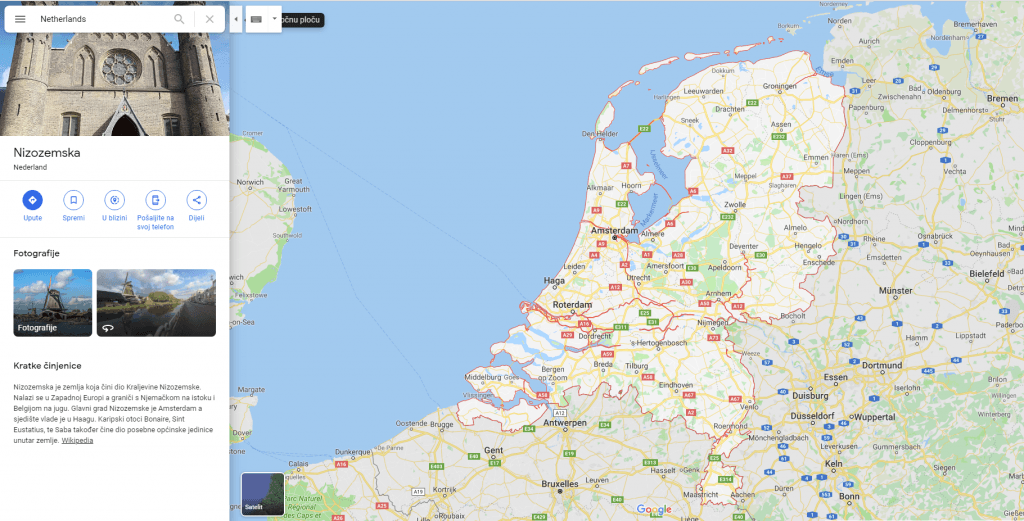This screenshot has height=521, width=1024.
Task: Open the Fotografije windmill thumbnail
Action: (53, 303)
